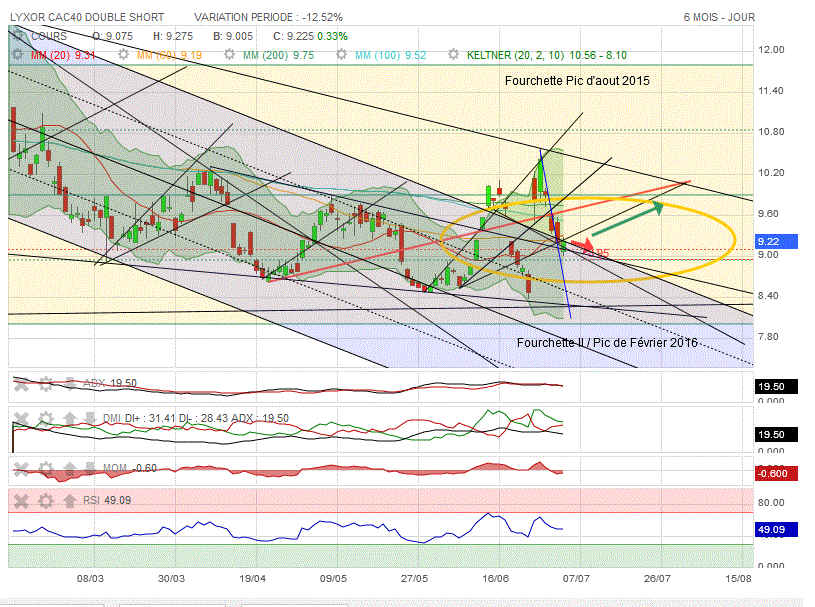The height and width of the screenshot is (607, 815).
Task: Select the MM (200) 9.75 legend label
Action: coord(279,55)
